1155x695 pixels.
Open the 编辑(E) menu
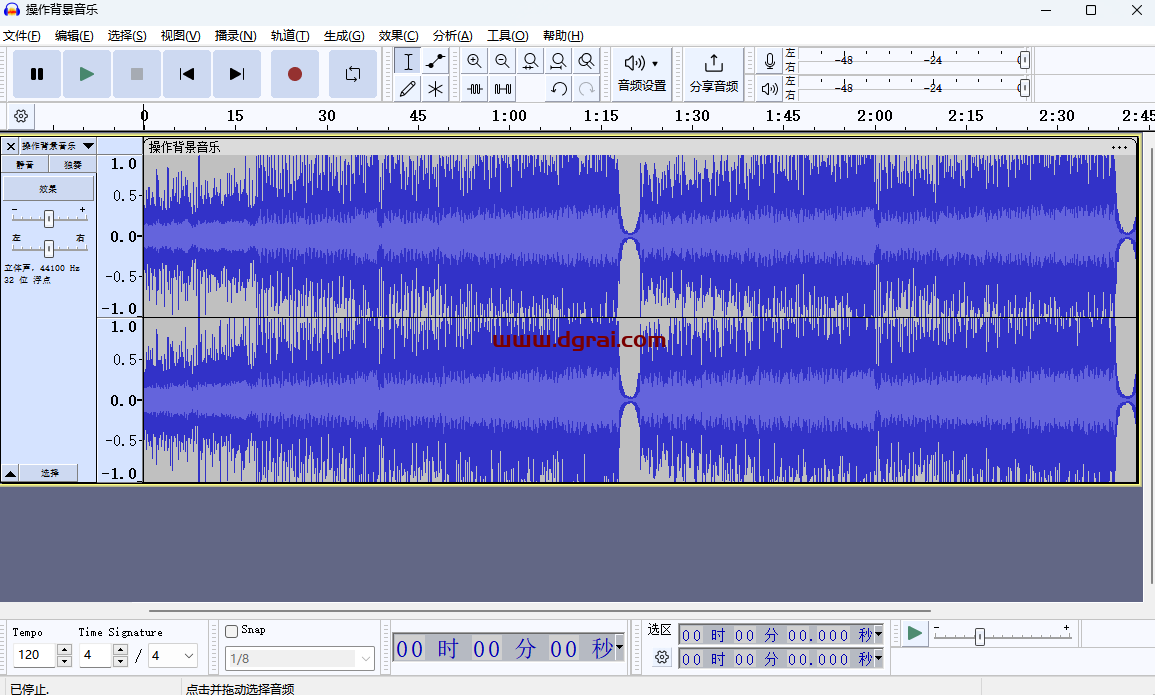point(74,35)
